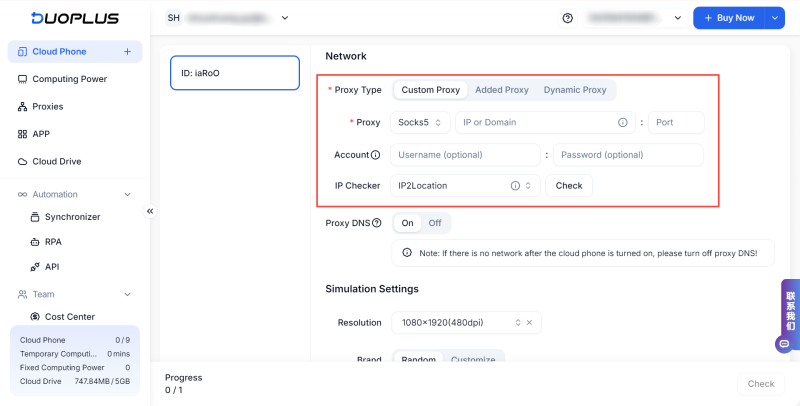Select Random brand option

(x=418, y=359)
